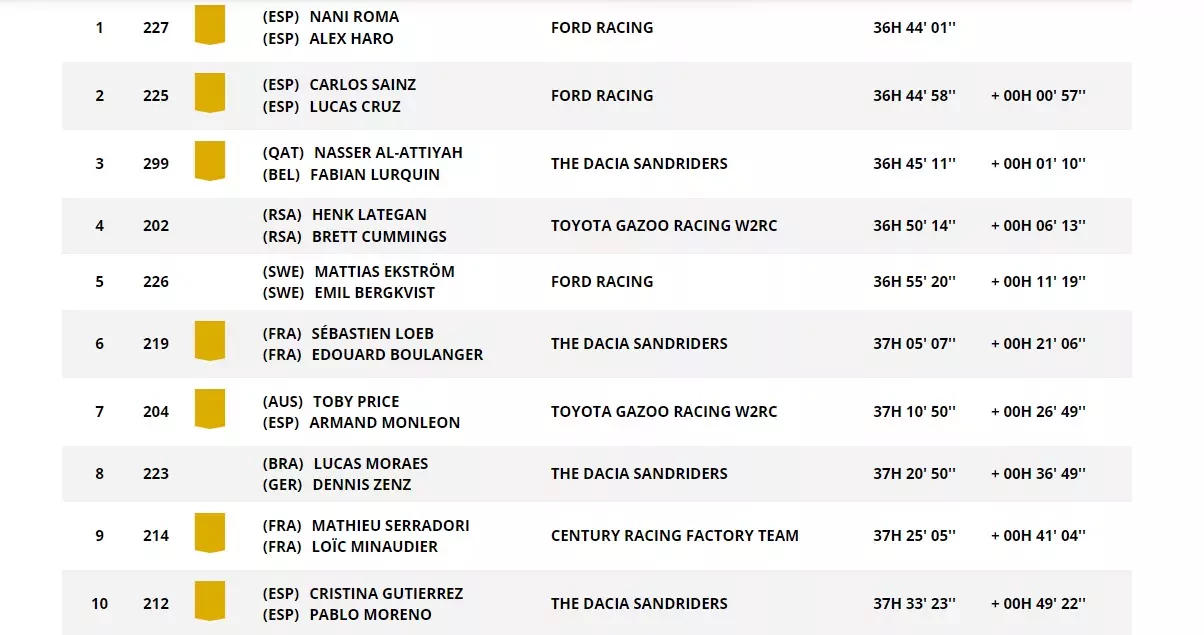Viewport: 1204px width, 635px height.
Task: Open co-driver Fabian Lurquin
Action: coord(375,175)
